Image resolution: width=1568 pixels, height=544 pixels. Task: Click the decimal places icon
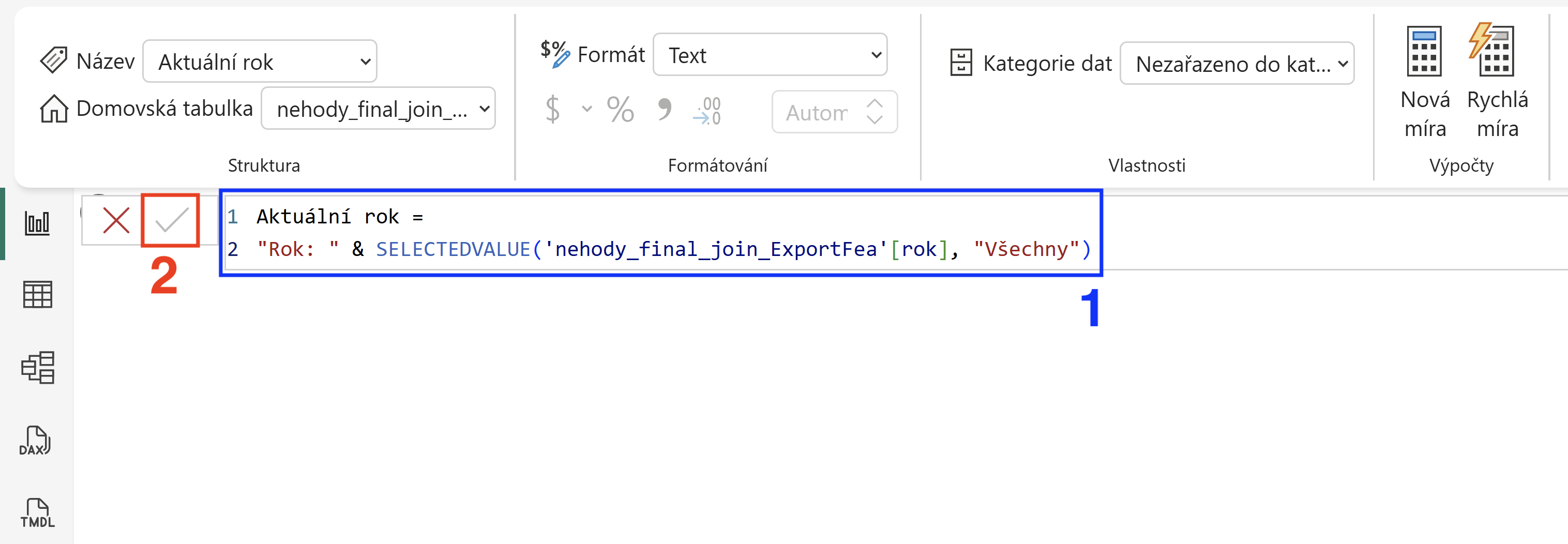tap(707, 111)
